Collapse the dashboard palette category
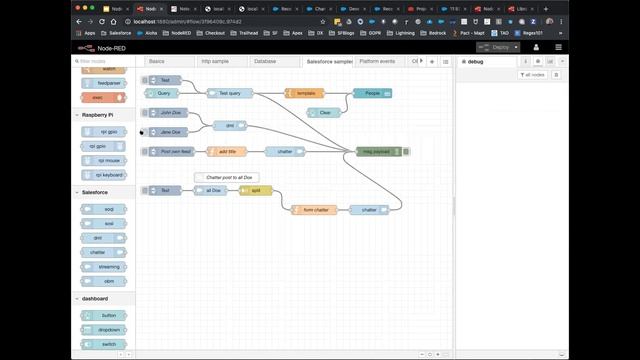 [x=104, y=299]
